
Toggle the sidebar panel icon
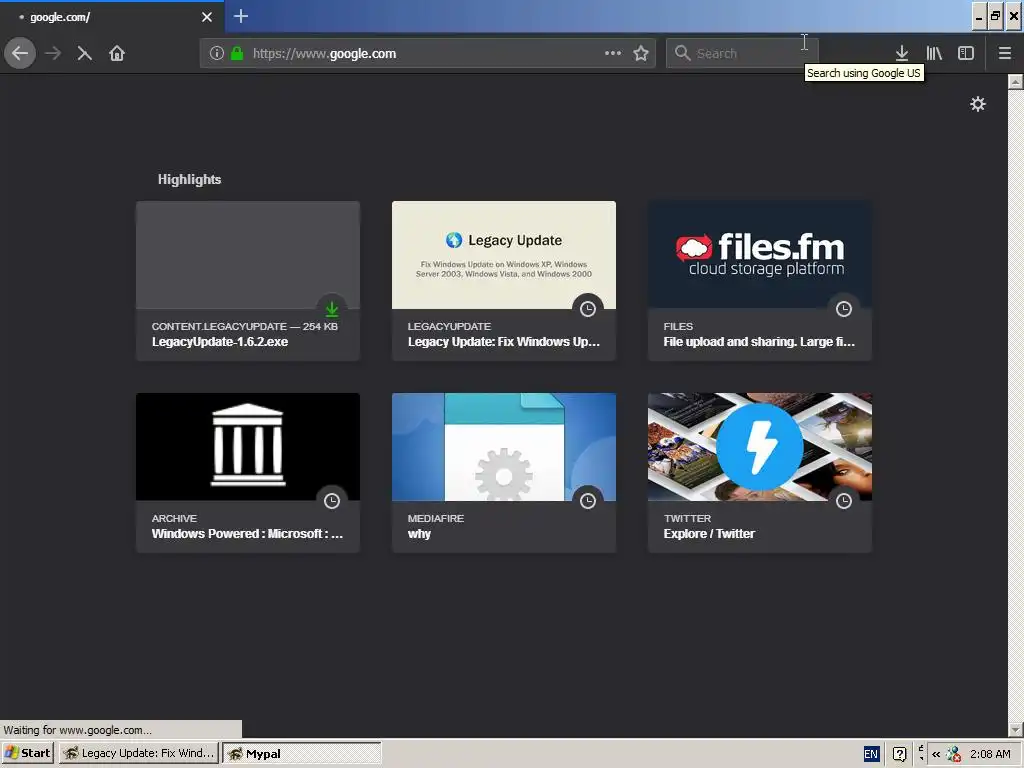(966, 53)
